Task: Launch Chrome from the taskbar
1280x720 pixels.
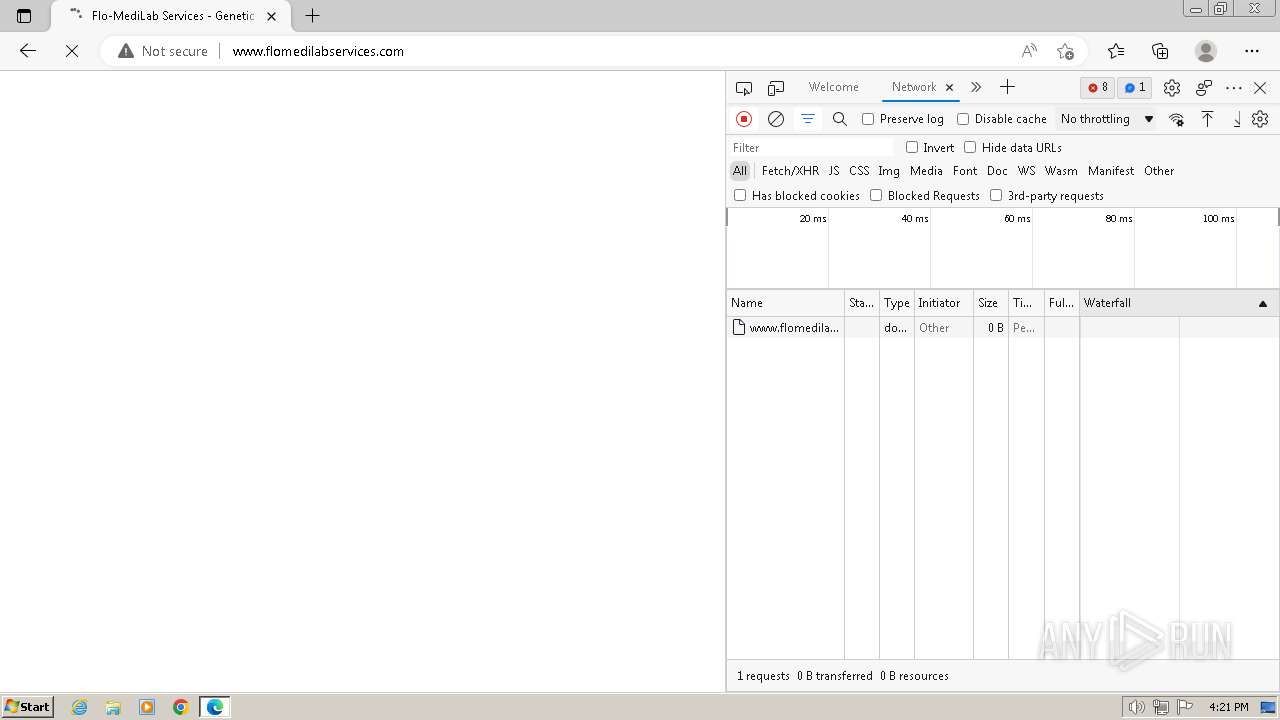Action: pos(181,707)
